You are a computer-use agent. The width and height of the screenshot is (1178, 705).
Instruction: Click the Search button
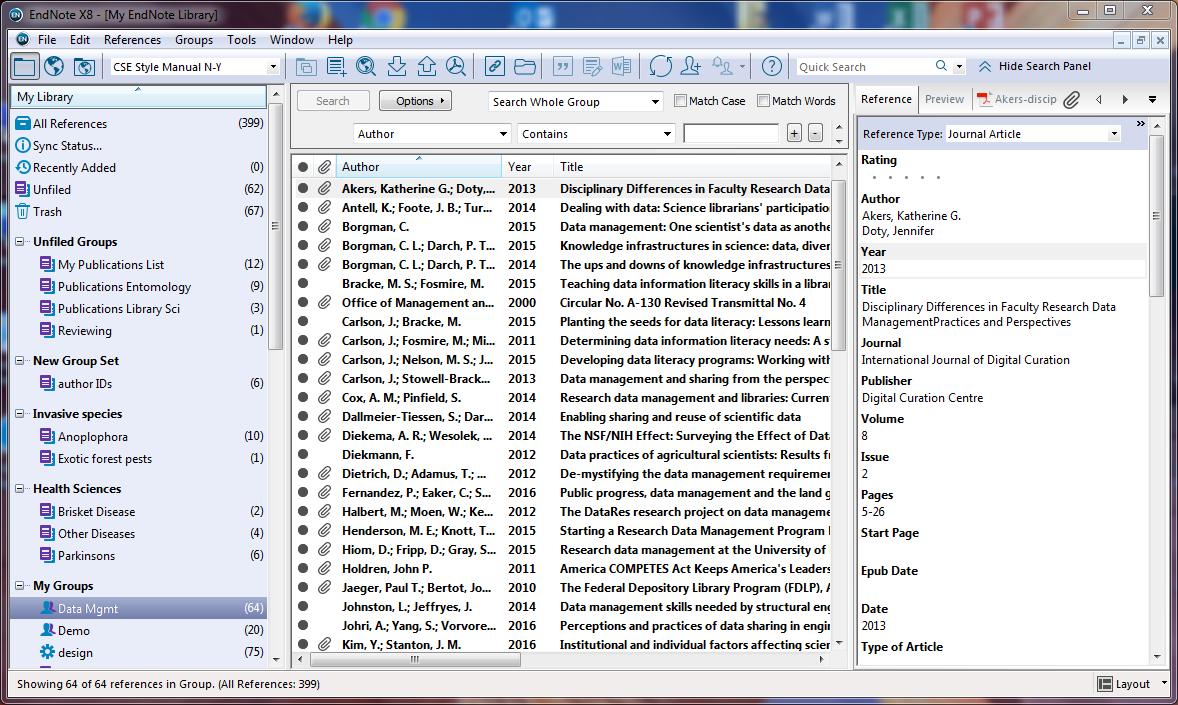coord(333,101)
